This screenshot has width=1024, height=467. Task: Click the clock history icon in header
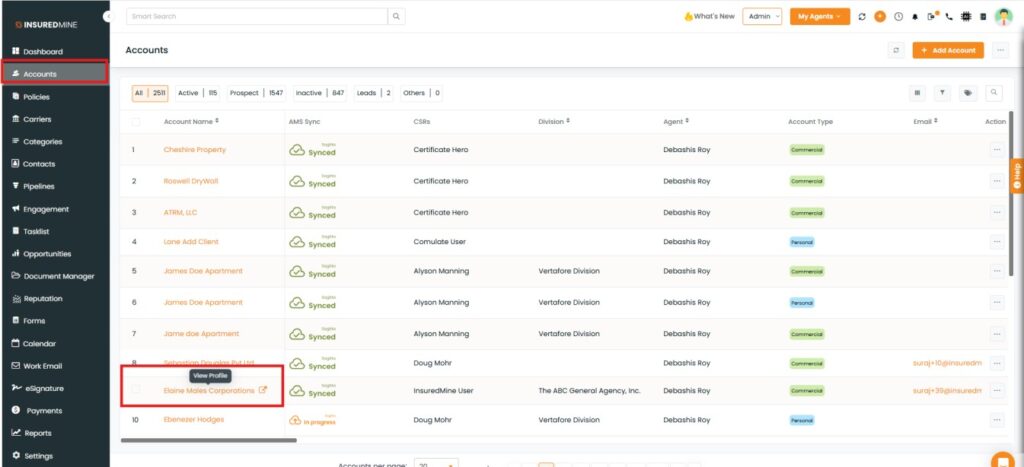coord(897,17)
